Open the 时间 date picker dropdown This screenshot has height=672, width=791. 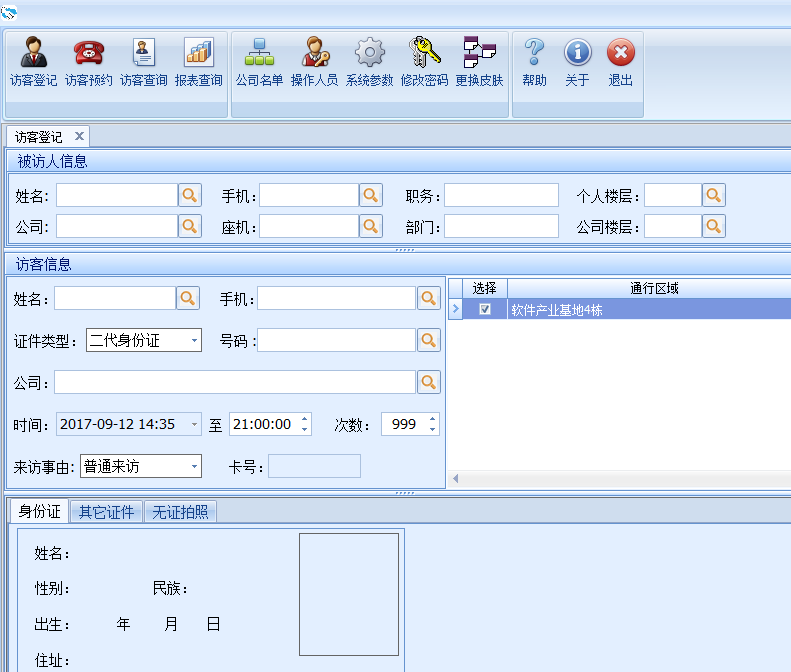coord(194,424)
